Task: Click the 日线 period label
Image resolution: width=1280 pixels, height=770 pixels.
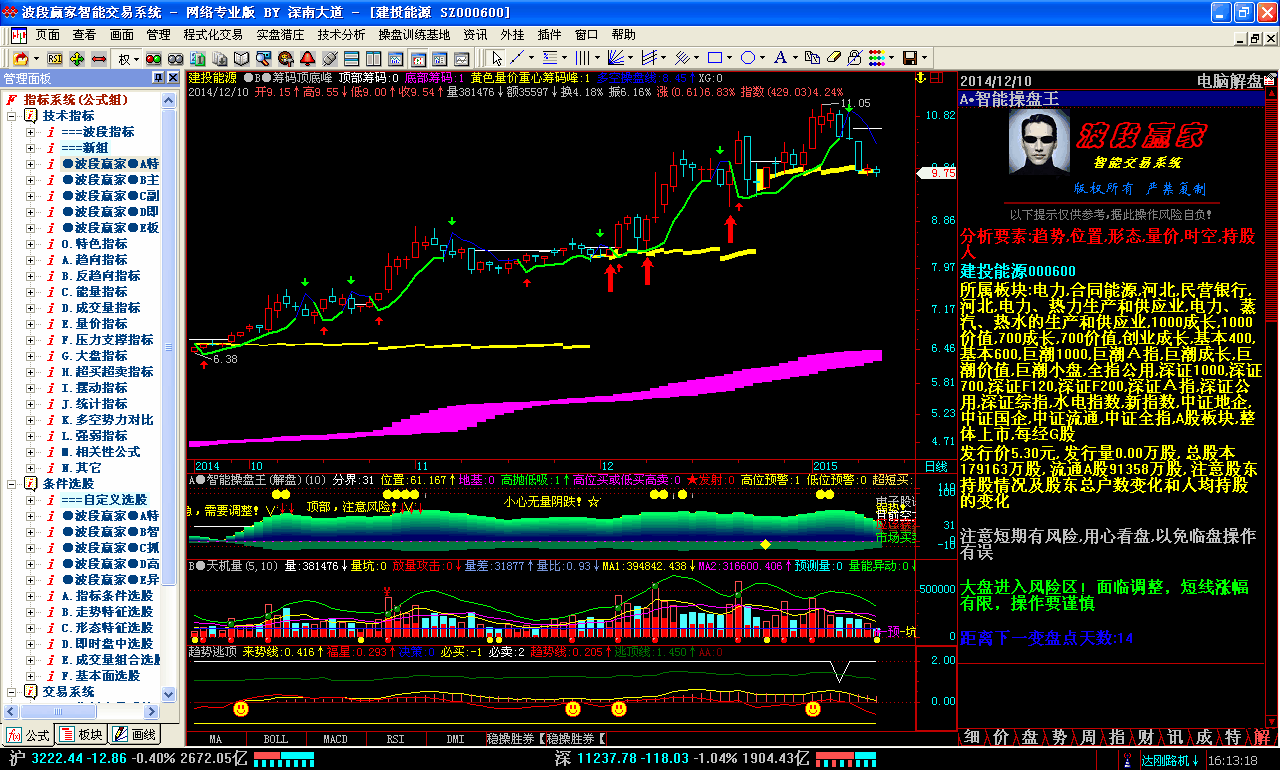Action: click(x=935, y=466)
